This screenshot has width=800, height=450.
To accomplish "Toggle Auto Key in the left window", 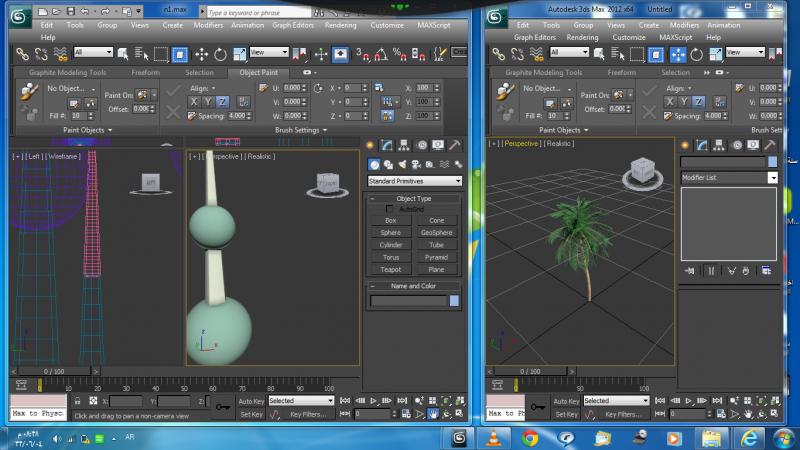I will pos(251,401).
